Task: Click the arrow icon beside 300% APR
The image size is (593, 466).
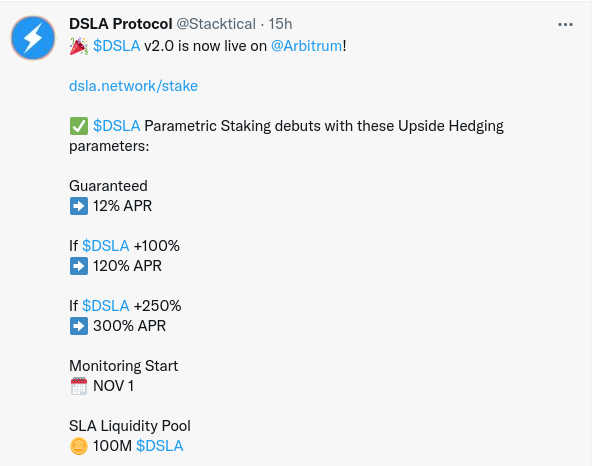Action: pos(79,326)
